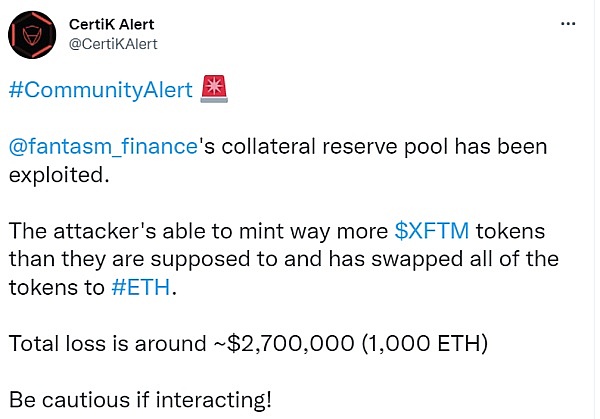Click the line "than they are supposed to"
This screenshot has width=600, height=419.
coord(143,260)
